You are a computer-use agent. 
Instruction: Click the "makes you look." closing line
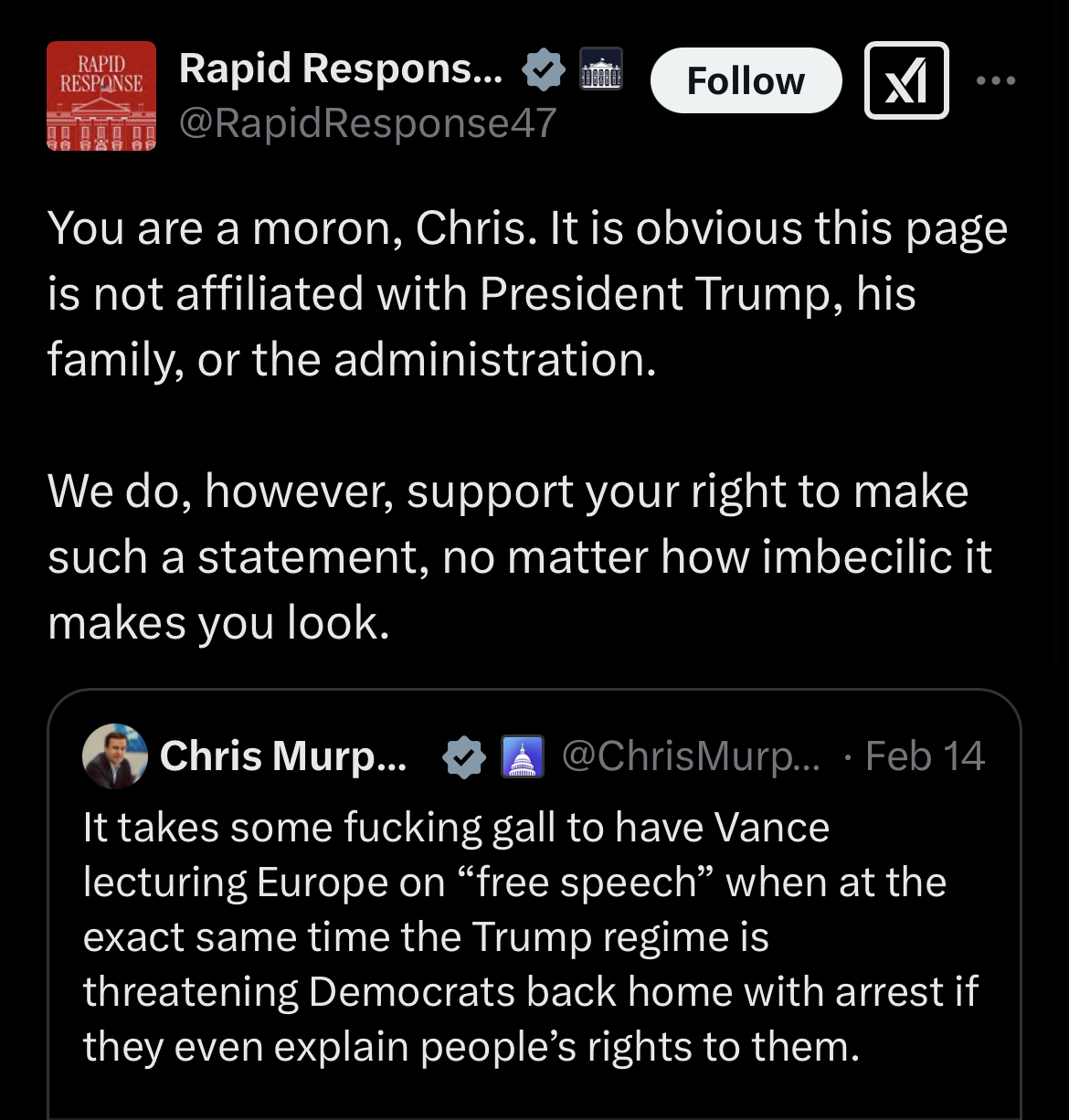[218, 623]
